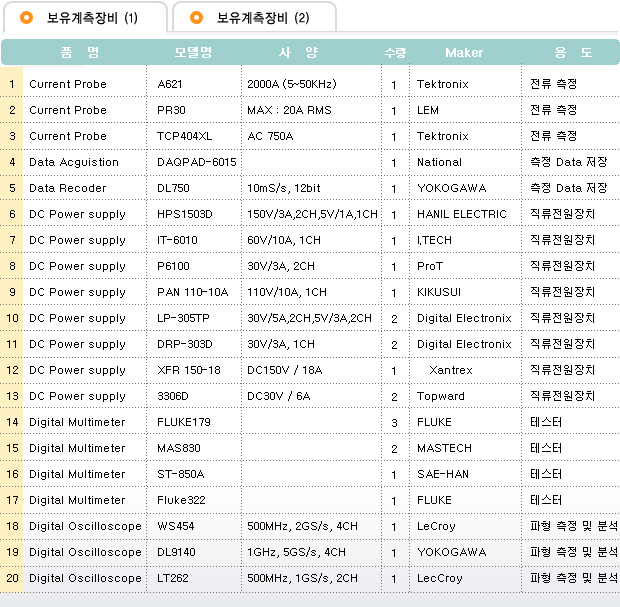This screenshot has width=620, height=607.
Task: Switch to the 보유계측장비 (2) tab
Action: click(x=255, y=18)
